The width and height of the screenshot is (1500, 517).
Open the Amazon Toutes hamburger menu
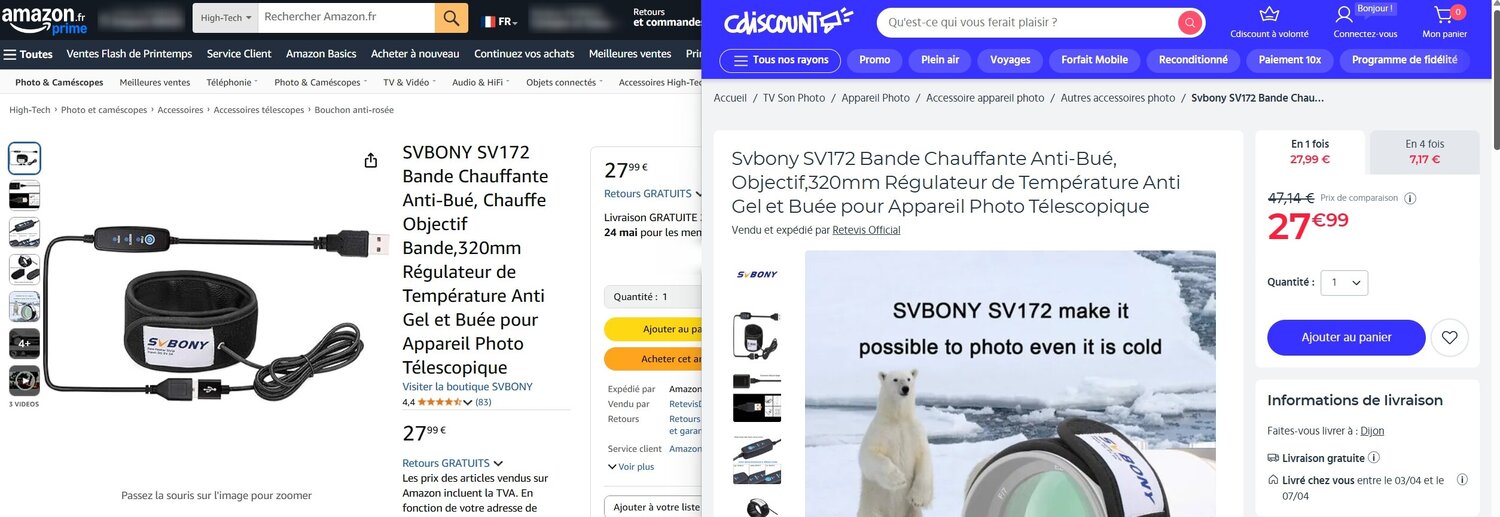coord(28,54)
